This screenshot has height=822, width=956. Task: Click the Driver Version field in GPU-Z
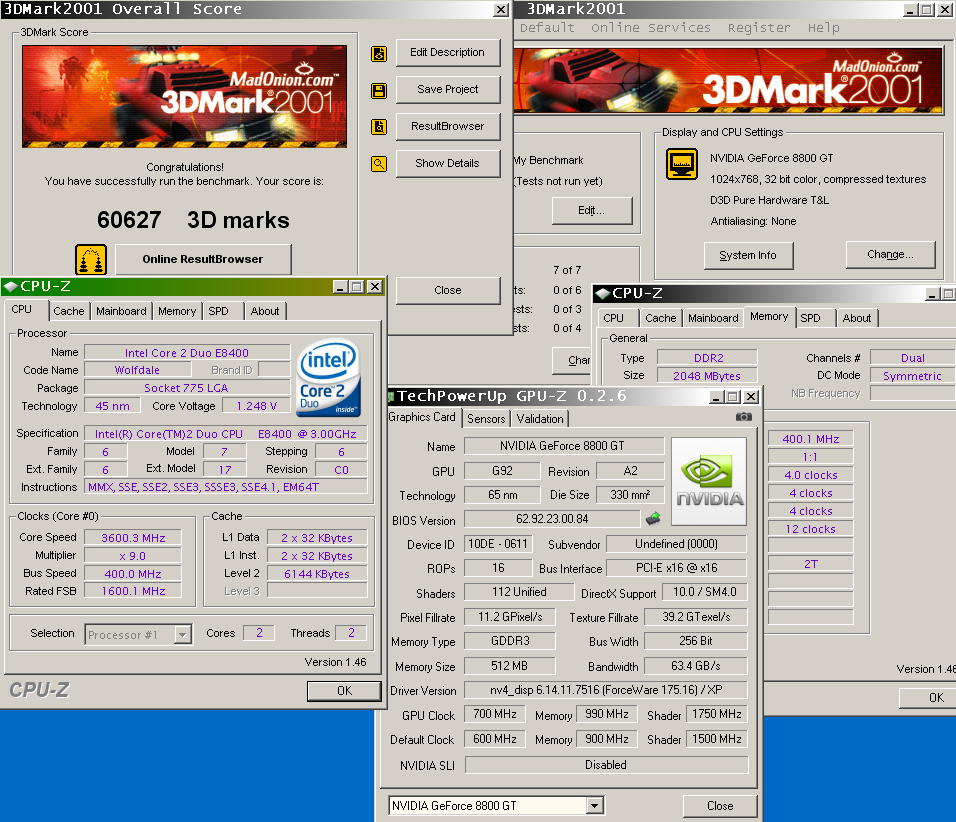coord(606,690)
